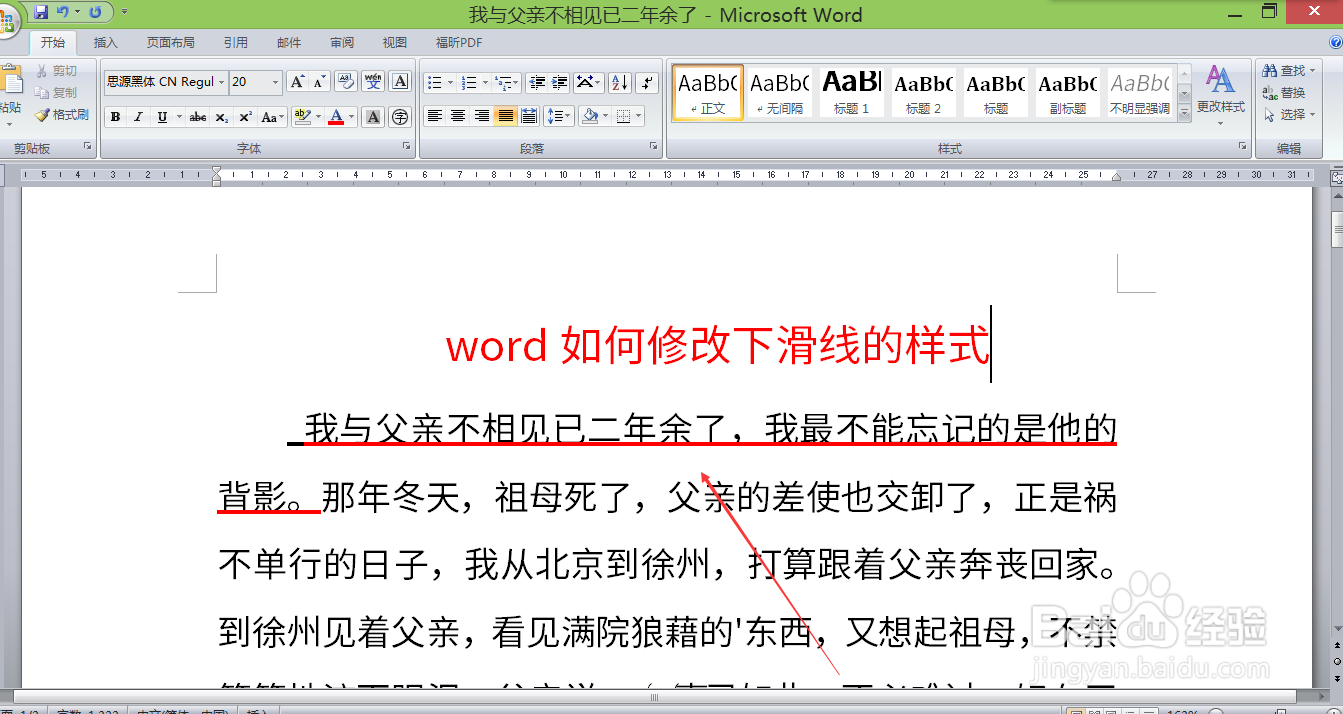
Task: Open the Borders dropdown arrow
Action: point(640,116)
